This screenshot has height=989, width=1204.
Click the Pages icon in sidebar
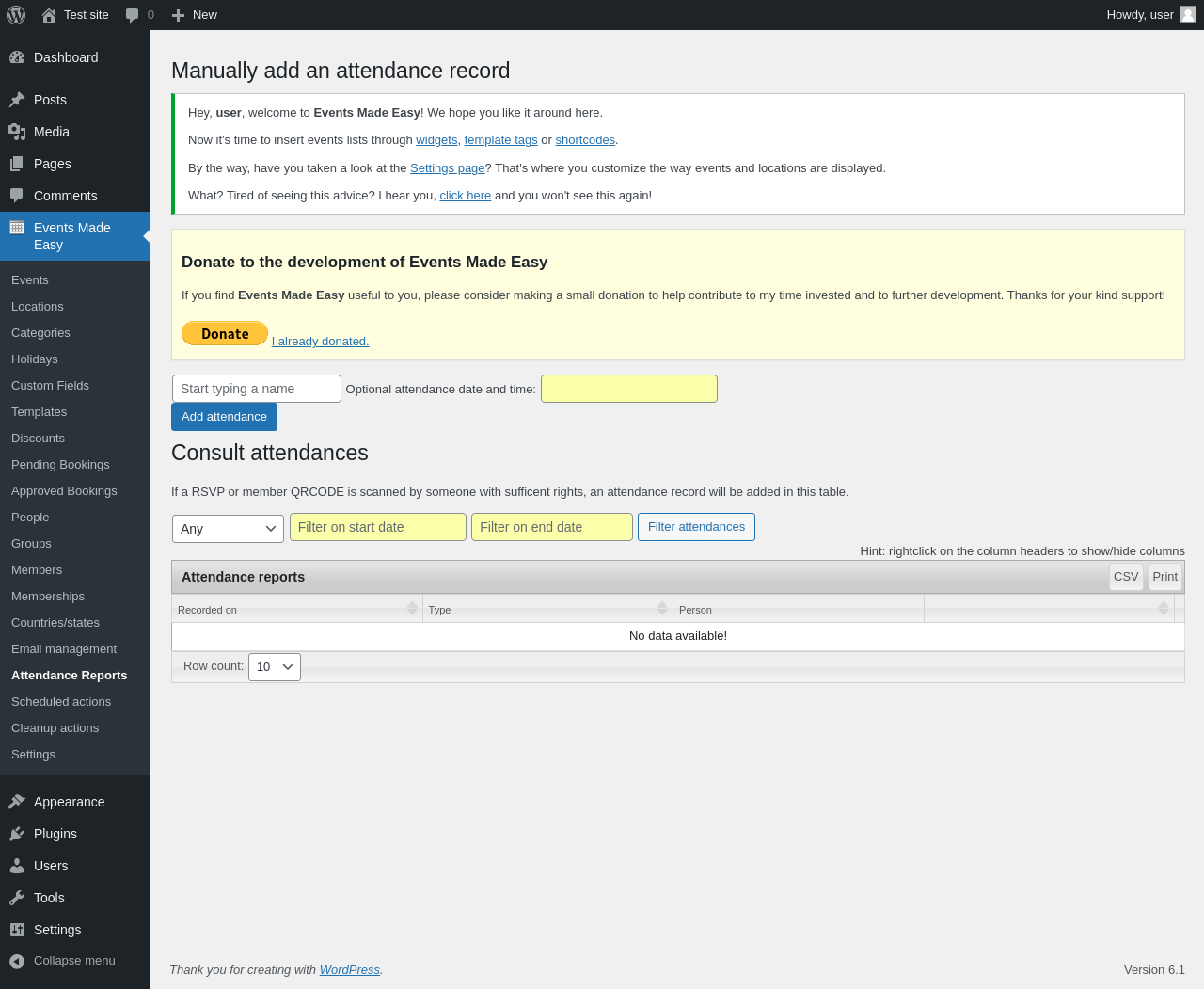point(17,164)
